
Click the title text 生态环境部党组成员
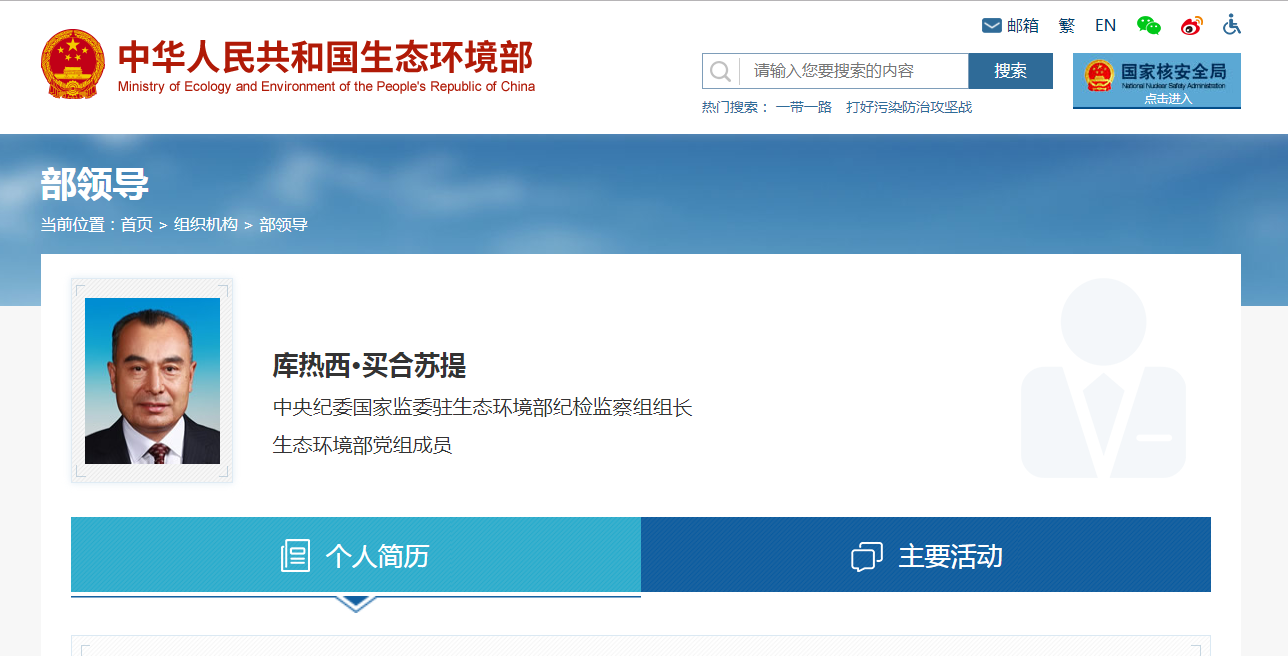pos(362,445)
